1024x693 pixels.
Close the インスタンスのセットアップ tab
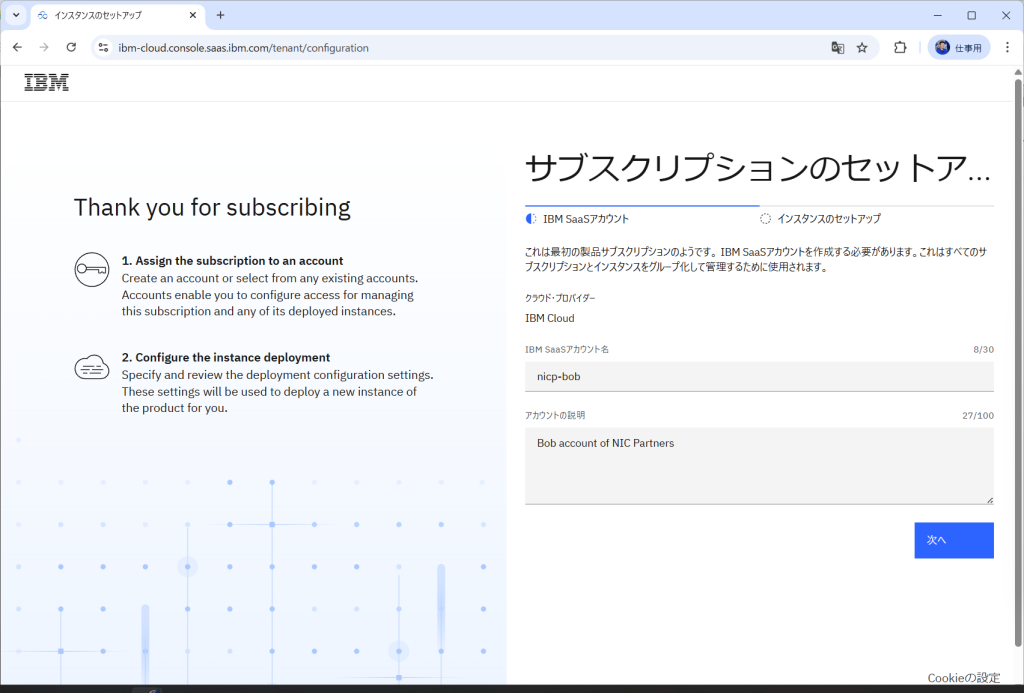(x=193, y=15)
